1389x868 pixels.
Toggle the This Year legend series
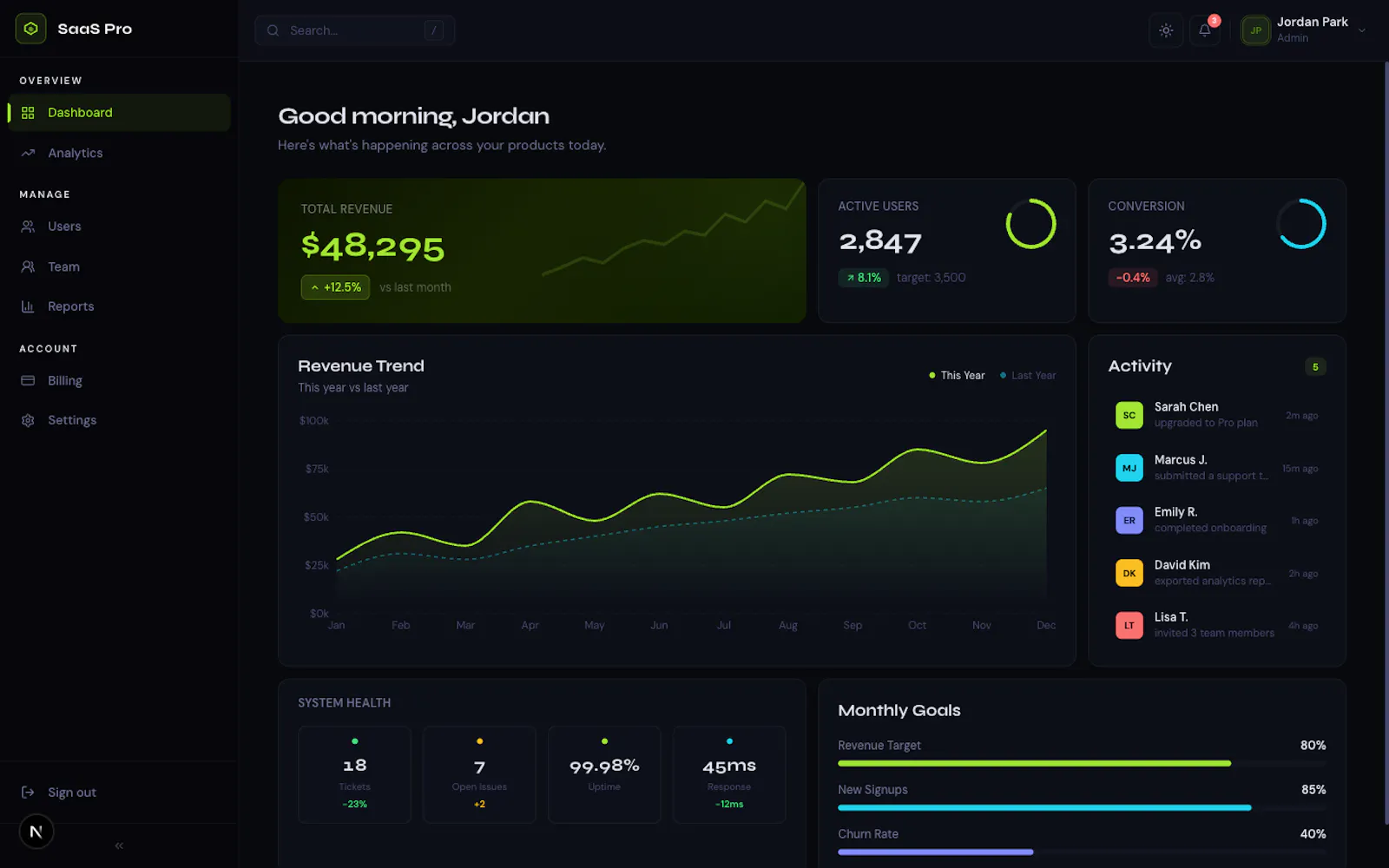tap(957, 376)
